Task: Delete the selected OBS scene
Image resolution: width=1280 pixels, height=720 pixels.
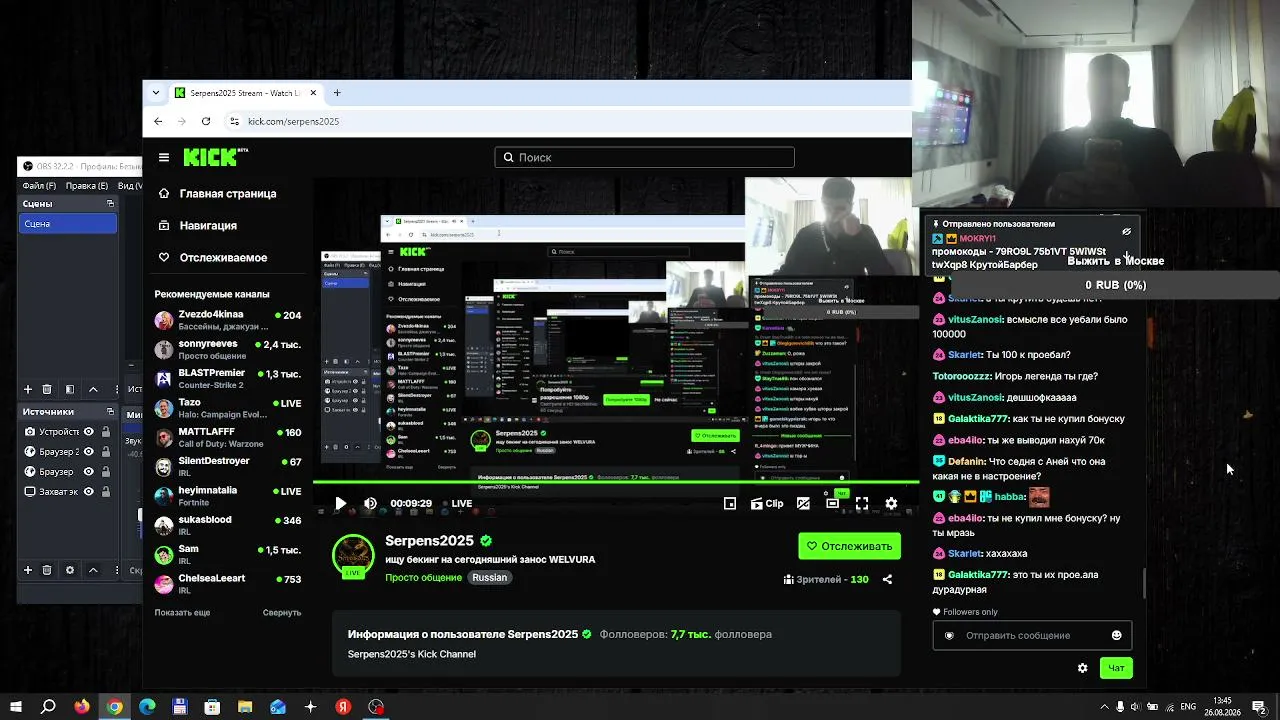Action: pos(47,389)
